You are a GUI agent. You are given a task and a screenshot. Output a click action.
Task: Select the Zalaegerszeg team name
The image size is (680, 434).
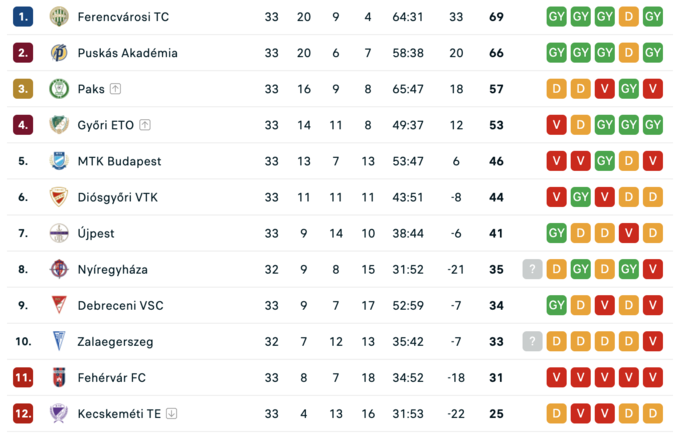click(115, 341)
